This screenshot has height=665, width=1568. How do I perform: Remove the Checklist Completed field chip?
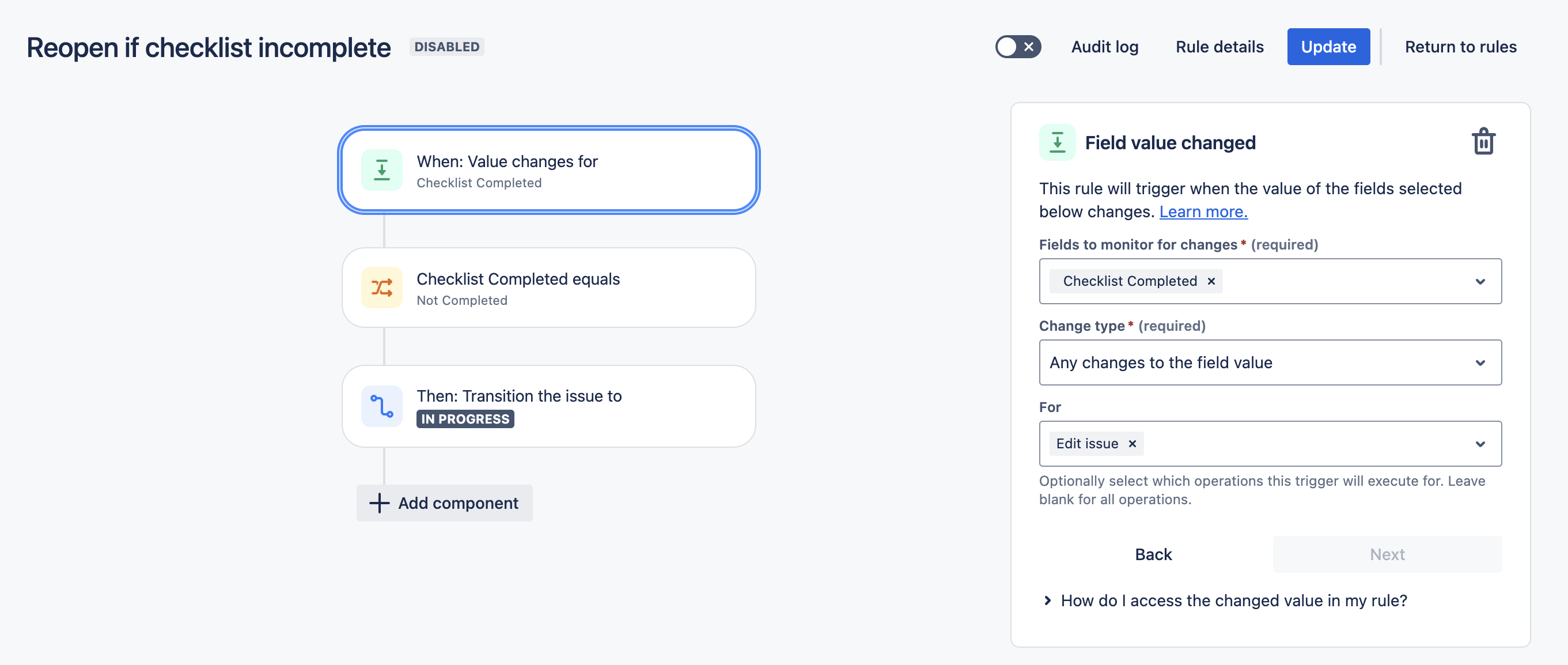pyautogui.click(x=1211, y=281)
